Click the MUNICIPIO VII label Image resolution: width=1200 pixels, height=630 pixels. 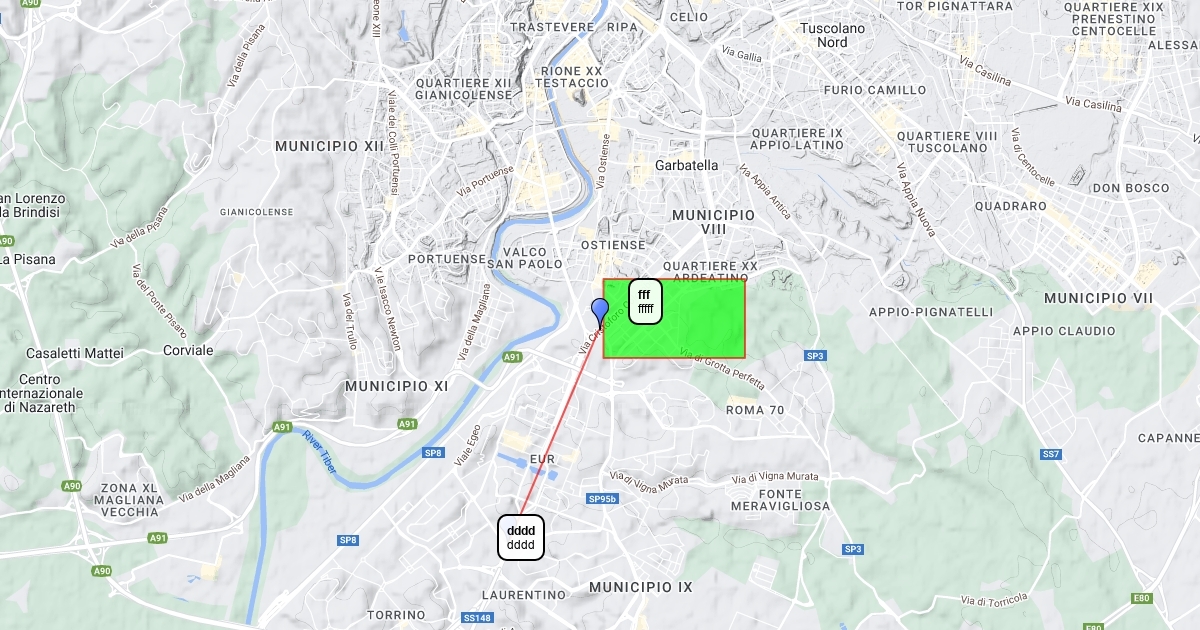(x=1098, y=298)
